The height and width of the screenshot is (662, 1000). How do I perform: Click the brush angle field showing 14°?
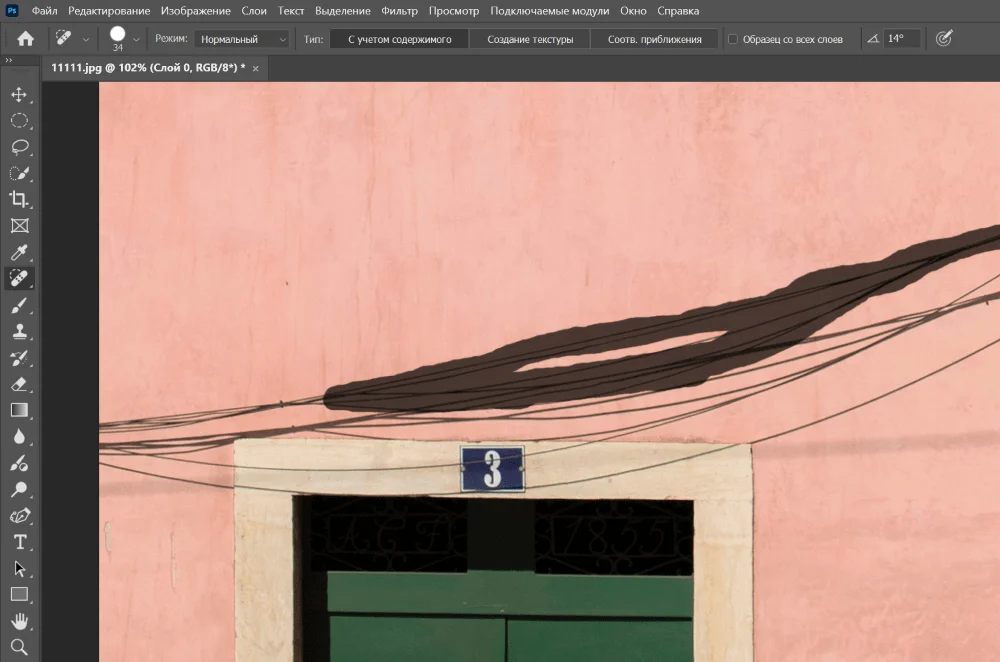tap(900, 39)
